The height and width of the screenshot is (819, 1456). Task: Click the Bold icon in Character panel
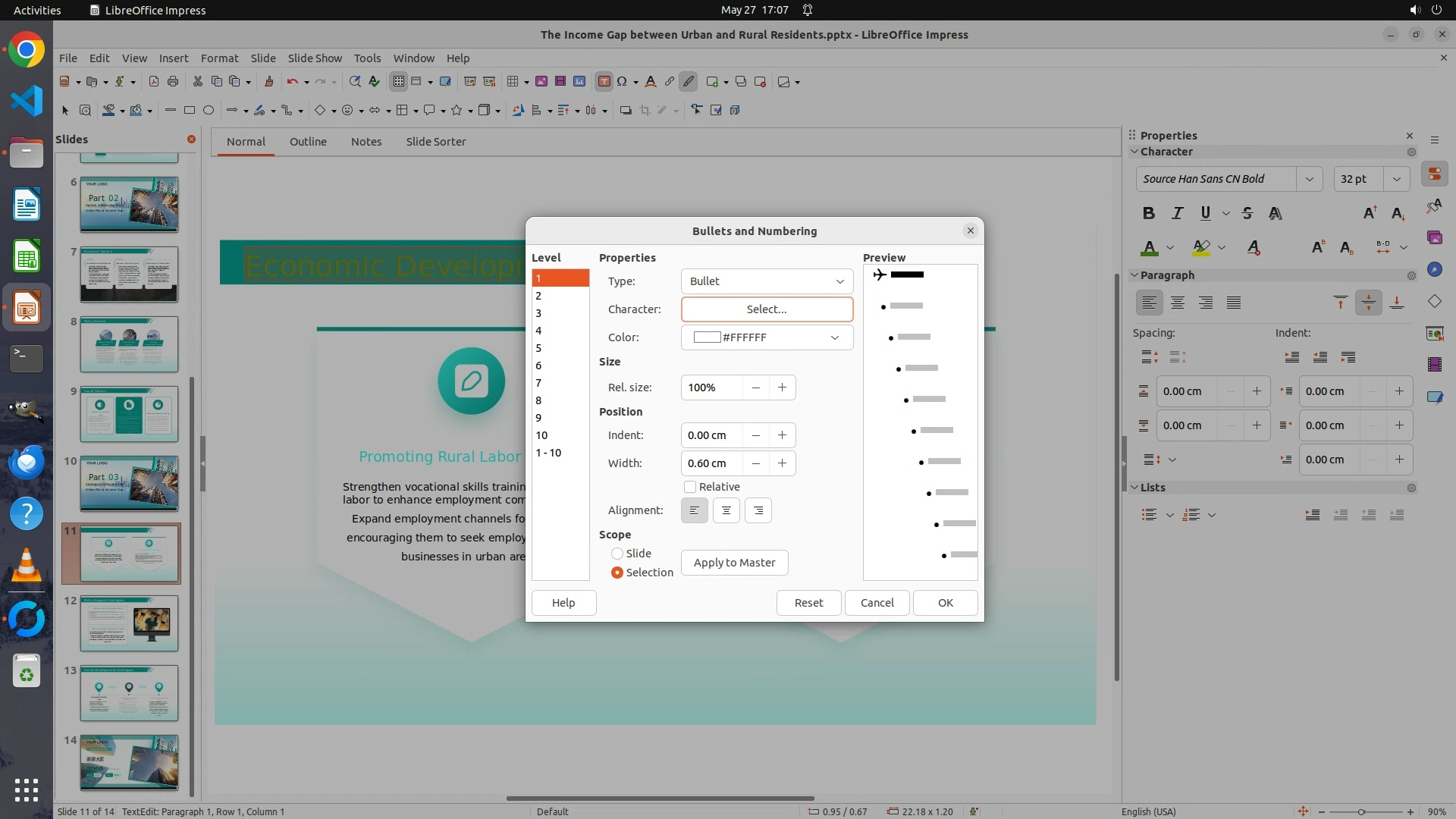[1148, 213]
